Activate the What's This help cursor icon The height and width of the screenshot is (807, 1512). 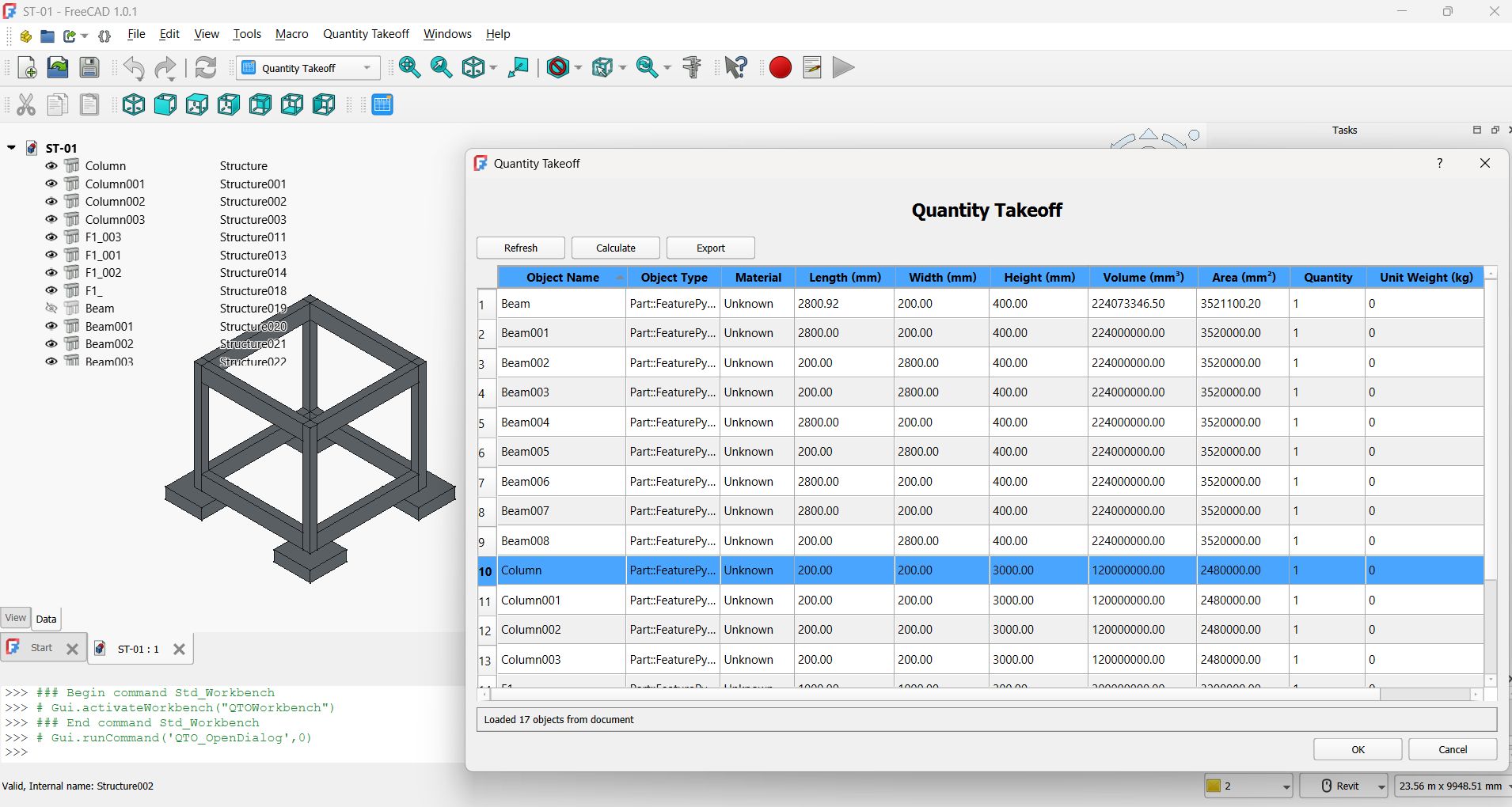736,68
